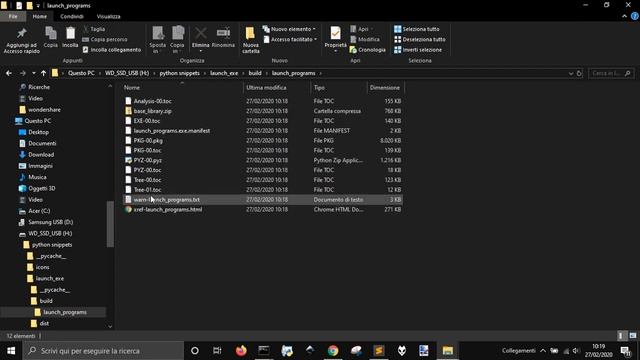Switch to details view icon in status bar
The image size is (640, 360).
(x=621, y=336)
